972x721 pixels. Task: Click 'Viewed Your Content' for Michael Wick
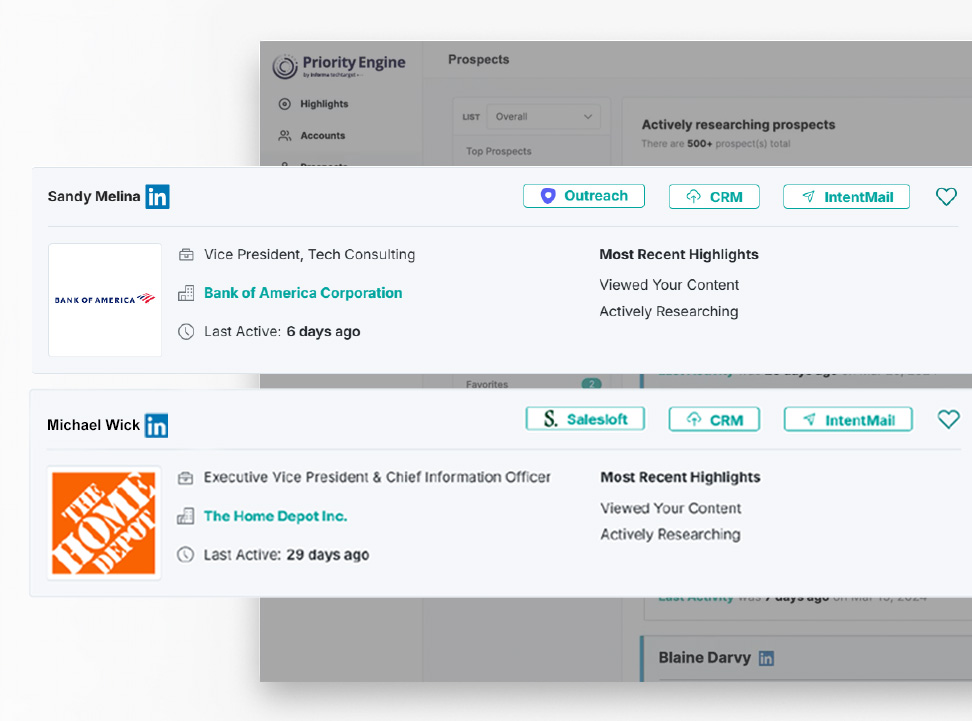[x=671, y=508]
